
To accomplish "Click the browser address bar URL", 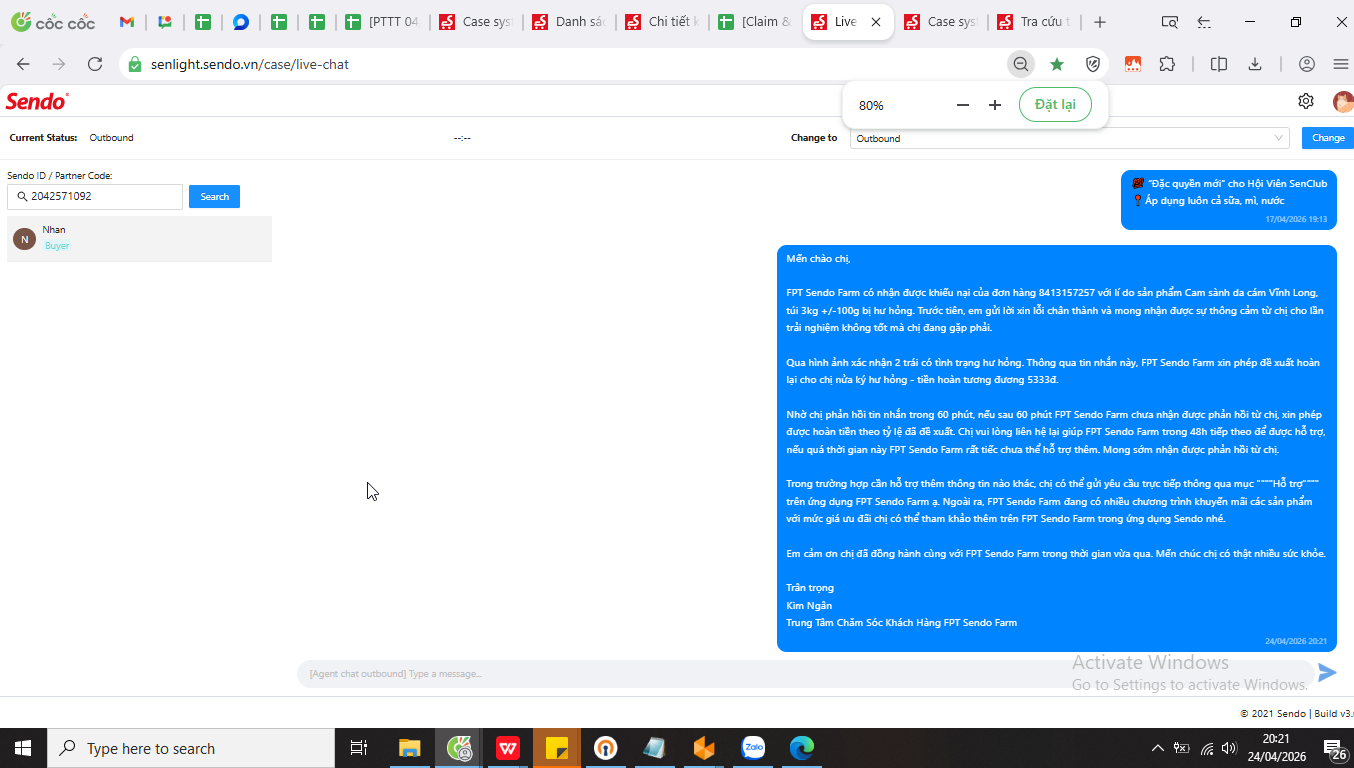I will (x=250, y=64).
